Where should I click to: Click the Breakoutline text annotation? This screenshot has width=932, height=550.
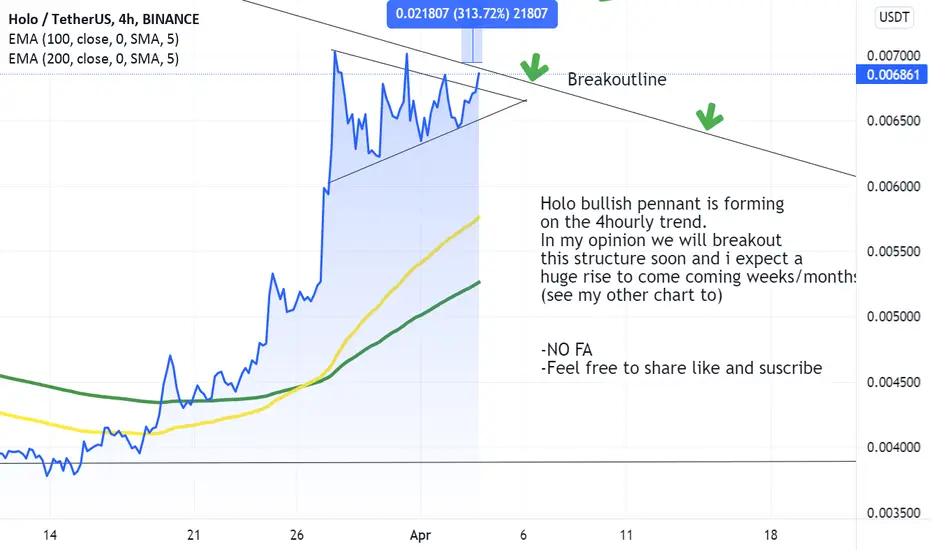coord(616,79)
